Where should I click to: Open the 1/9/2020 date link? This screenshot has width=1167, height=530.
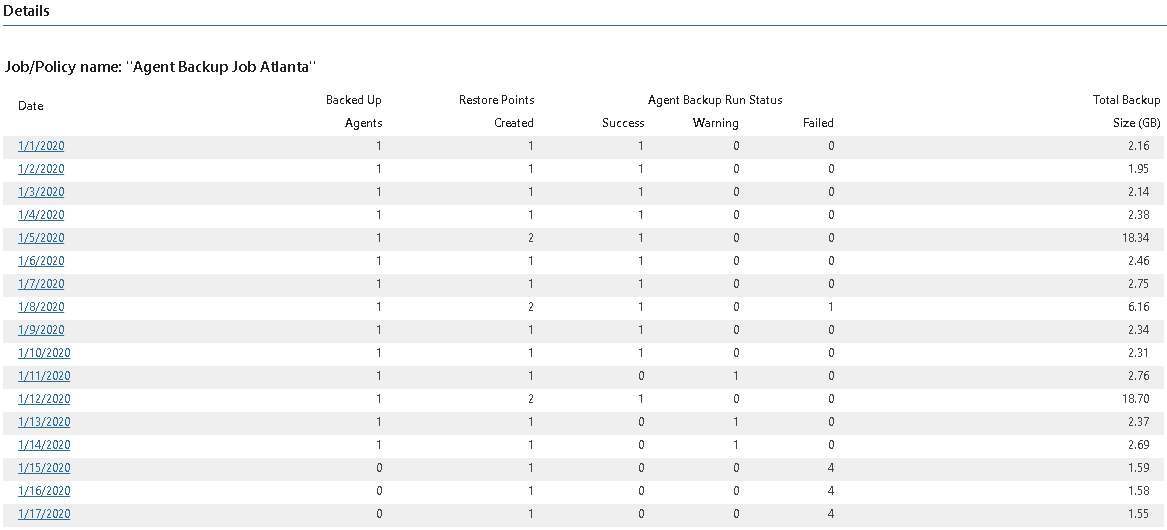[41, 330]
